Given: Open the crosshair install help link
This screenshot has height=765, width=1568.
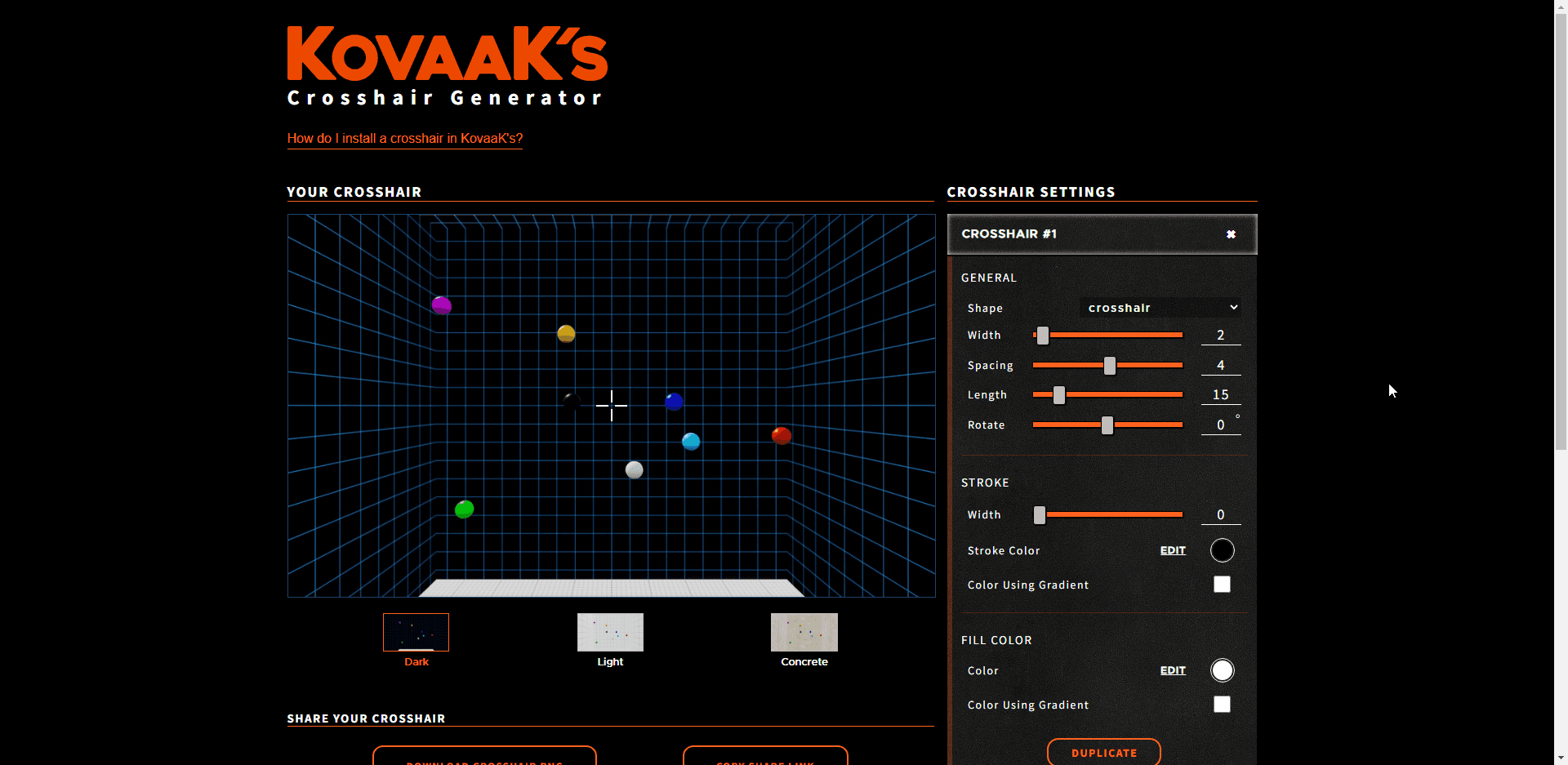Looking at the screenshot, I should (405, 139).
